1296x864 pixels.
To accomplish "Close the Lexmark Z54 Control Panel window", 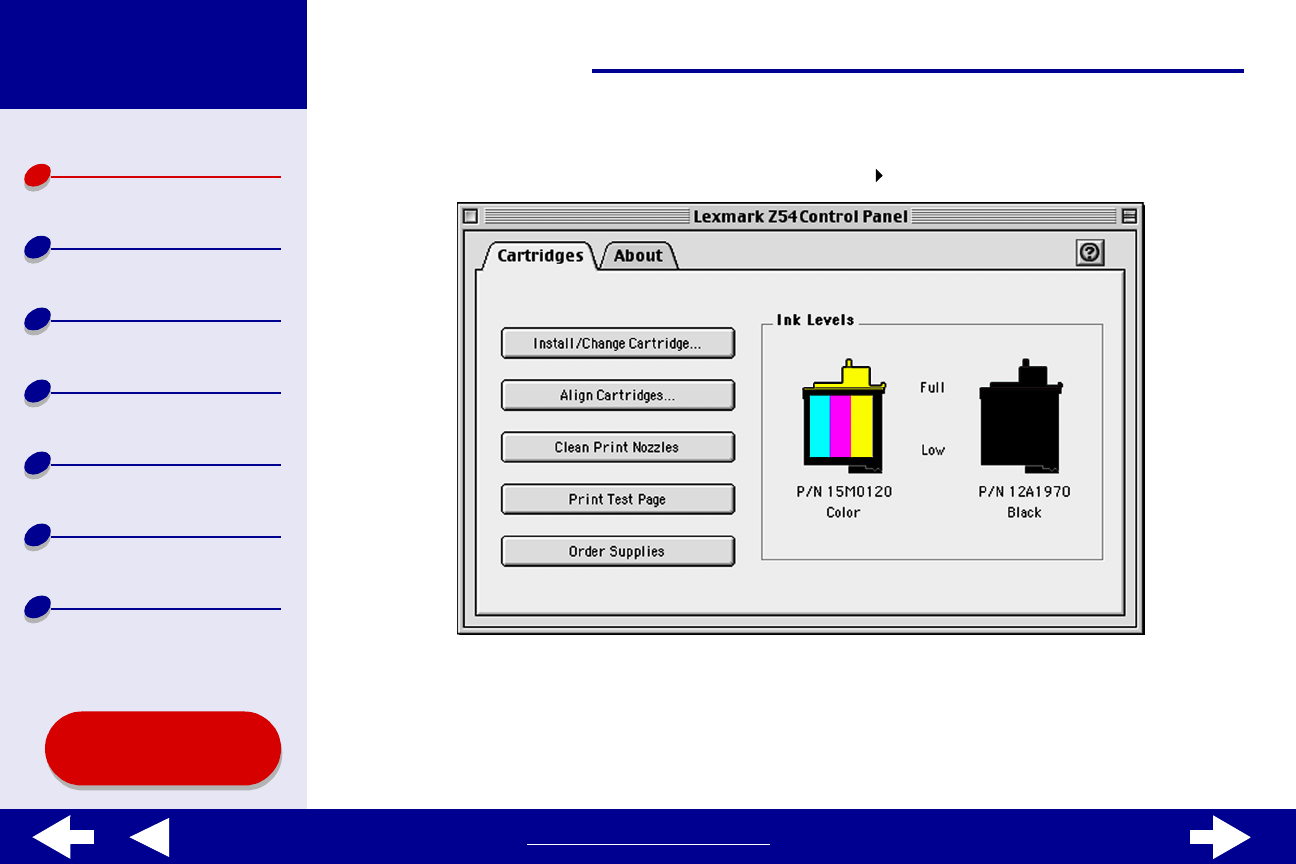I will pyautogui.click(x=471, y=216).
